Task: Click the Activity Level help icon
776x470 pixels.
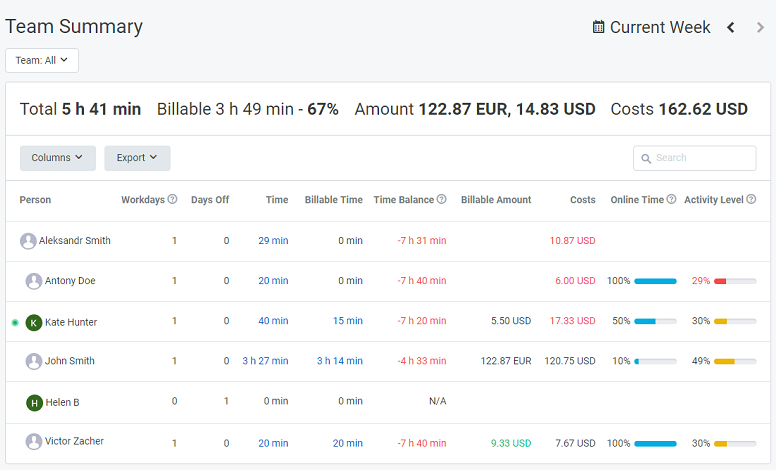Action: point(751,200)
